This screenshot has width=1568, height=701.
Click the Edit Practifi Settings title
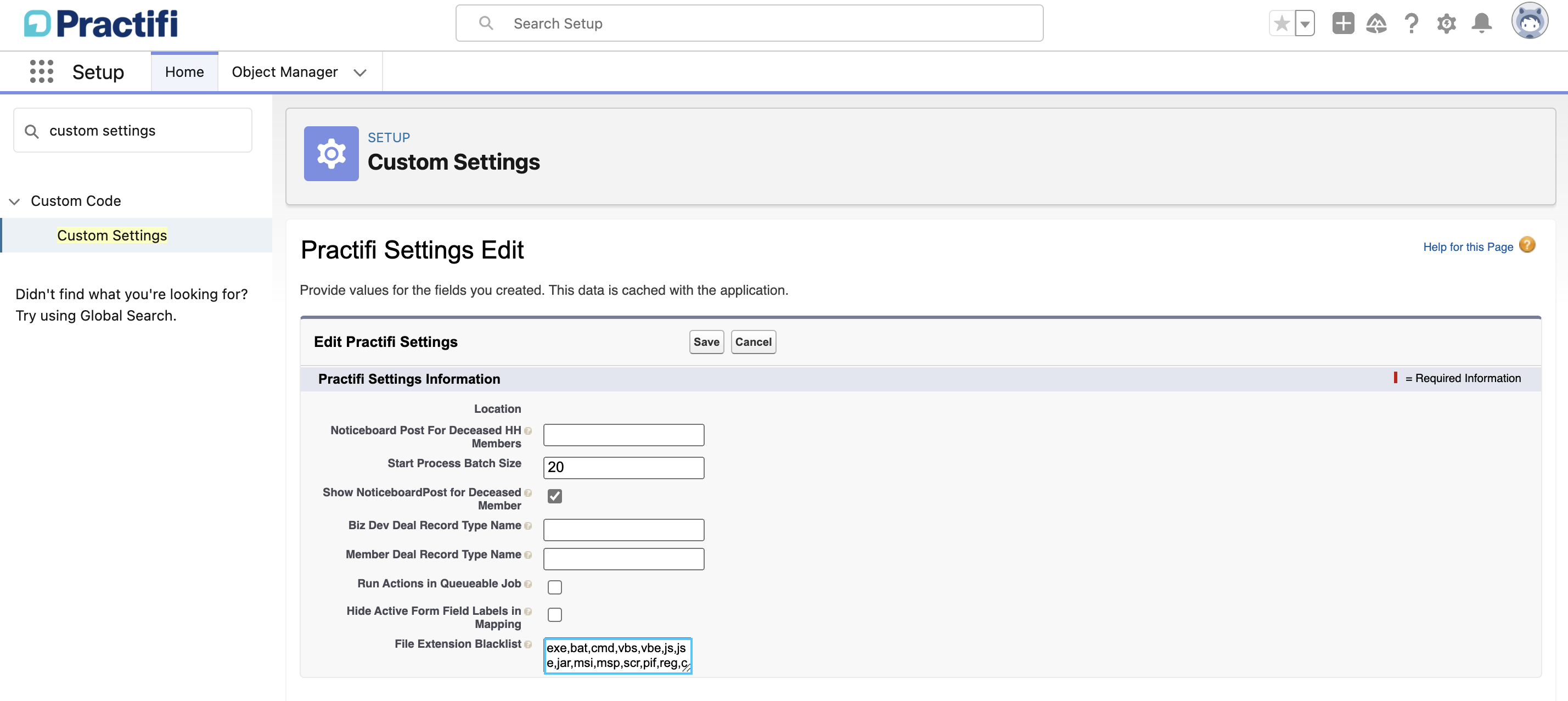pos(385,343)
